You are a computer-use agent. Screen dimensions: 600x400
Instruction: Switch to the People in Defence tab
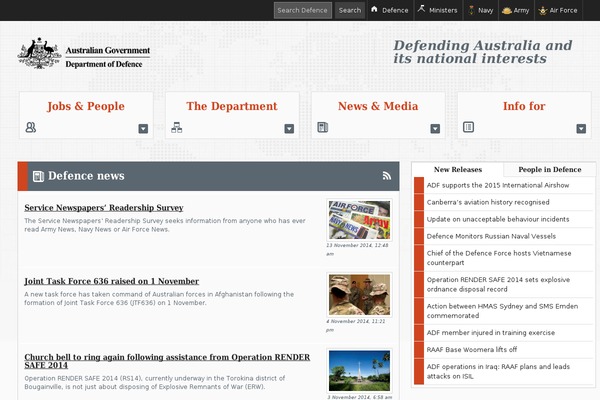(x=549, y=170)
